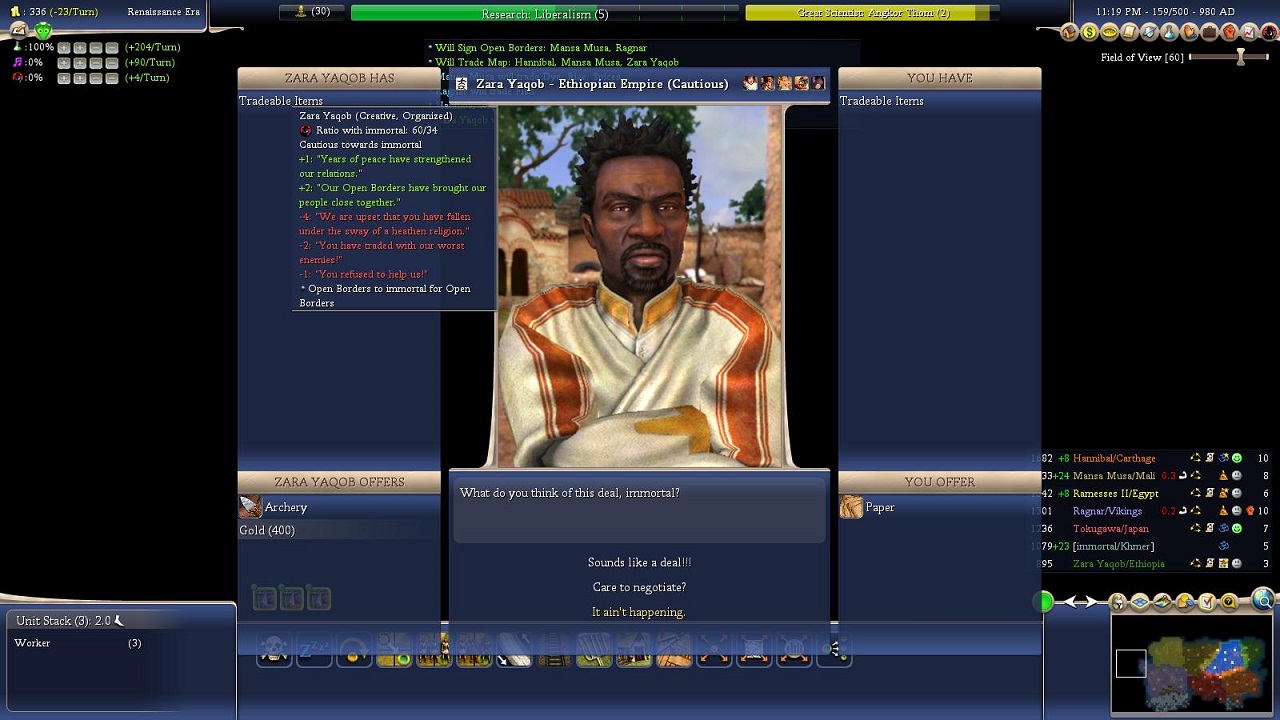Click Hannibal's green smiley attitude icon
1280x720 pixels.
[1237, 458]
